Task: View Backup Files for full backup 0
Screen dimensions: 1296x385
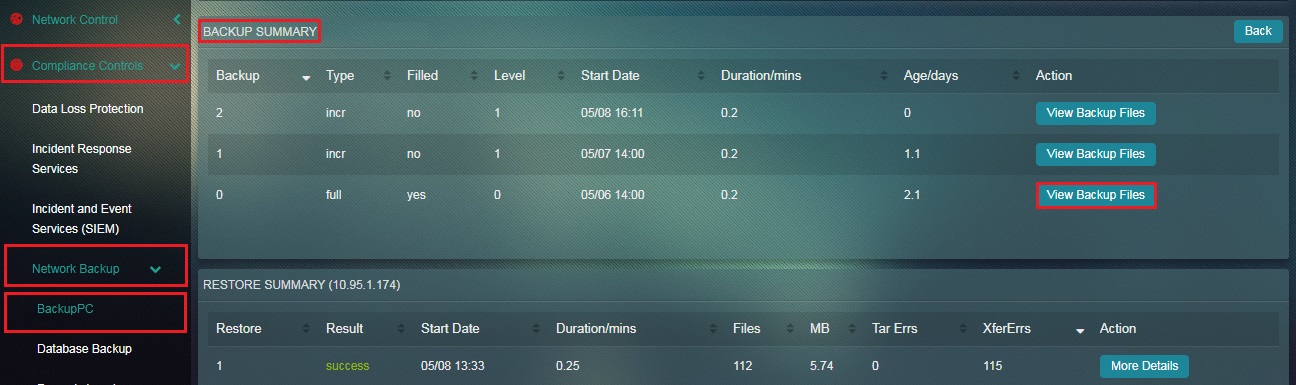Action: 1095,195
